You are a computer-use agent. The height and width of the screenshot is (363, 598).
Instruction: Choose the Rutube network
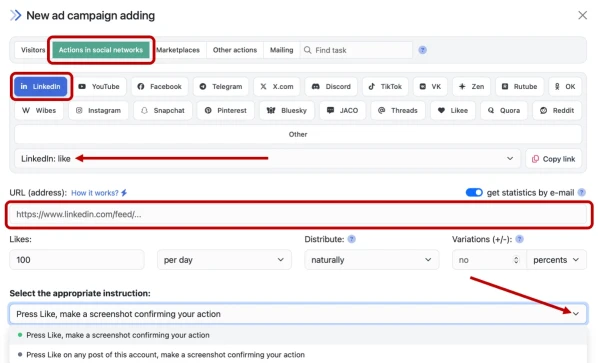pyautogui.click(x=519, y=87)
